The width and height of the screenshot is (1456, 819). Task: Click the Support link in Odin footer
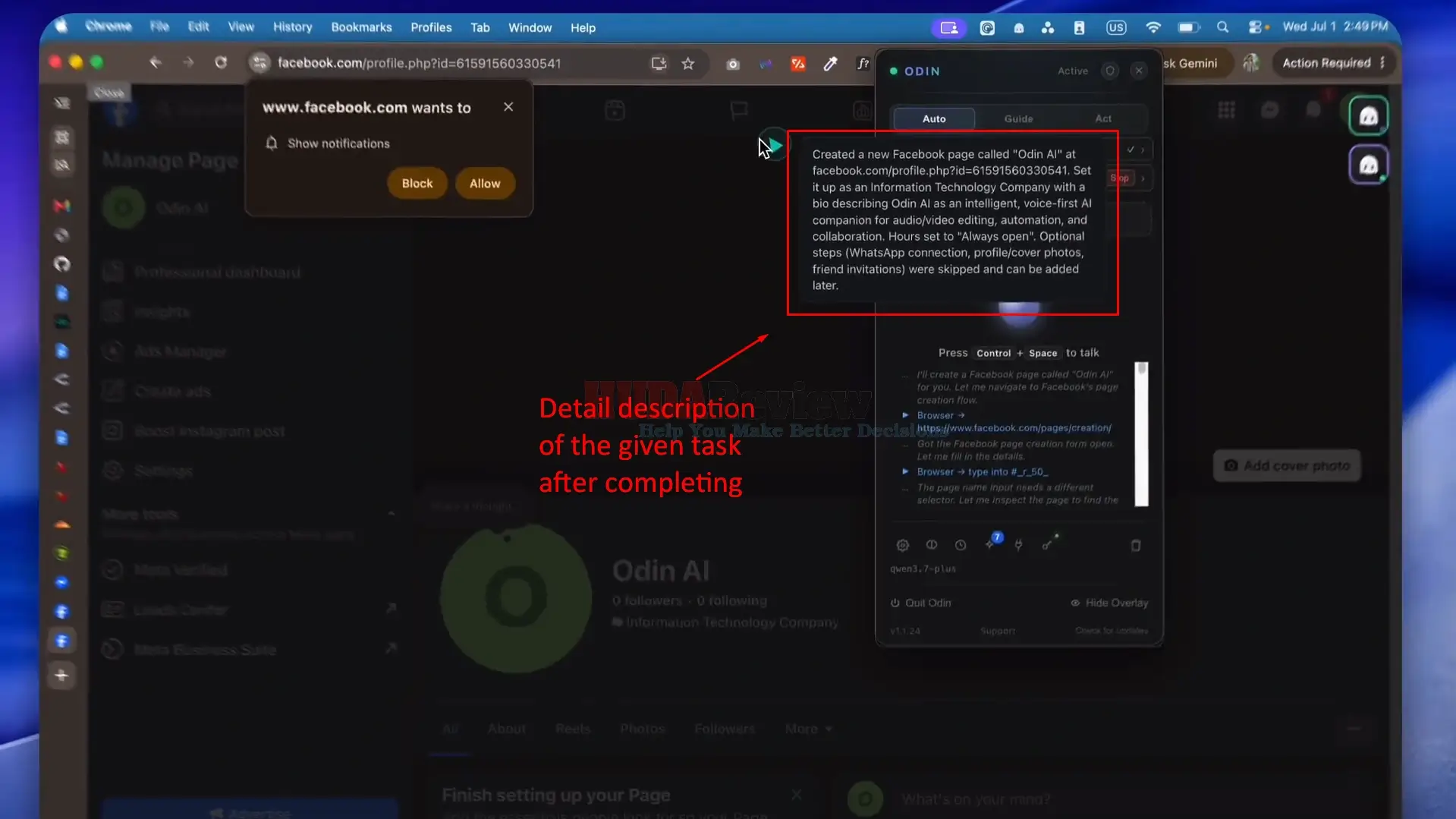tap(998, 631)
